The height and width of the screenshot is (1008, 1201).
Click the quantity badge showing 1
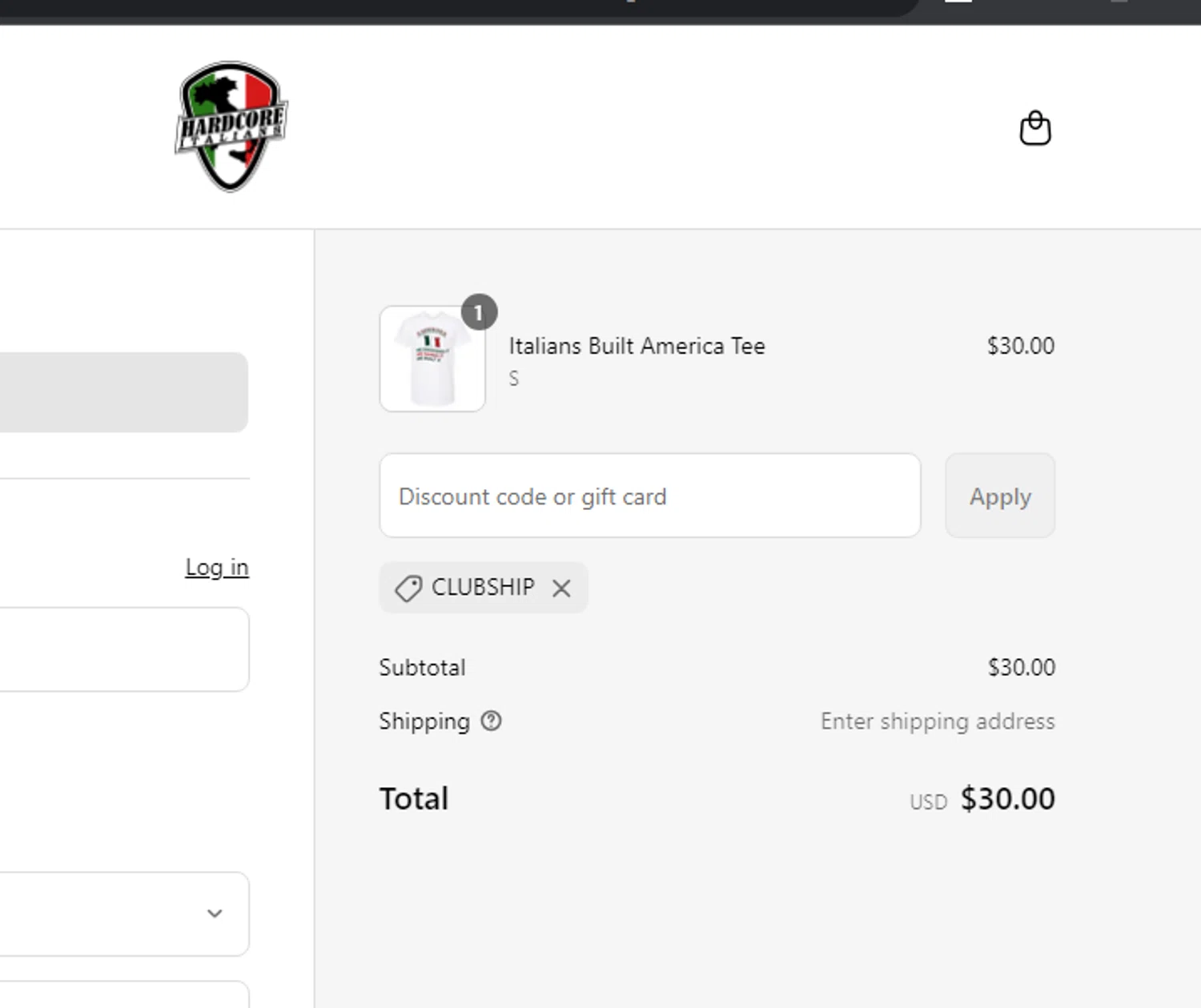click(x=479, y=313)
